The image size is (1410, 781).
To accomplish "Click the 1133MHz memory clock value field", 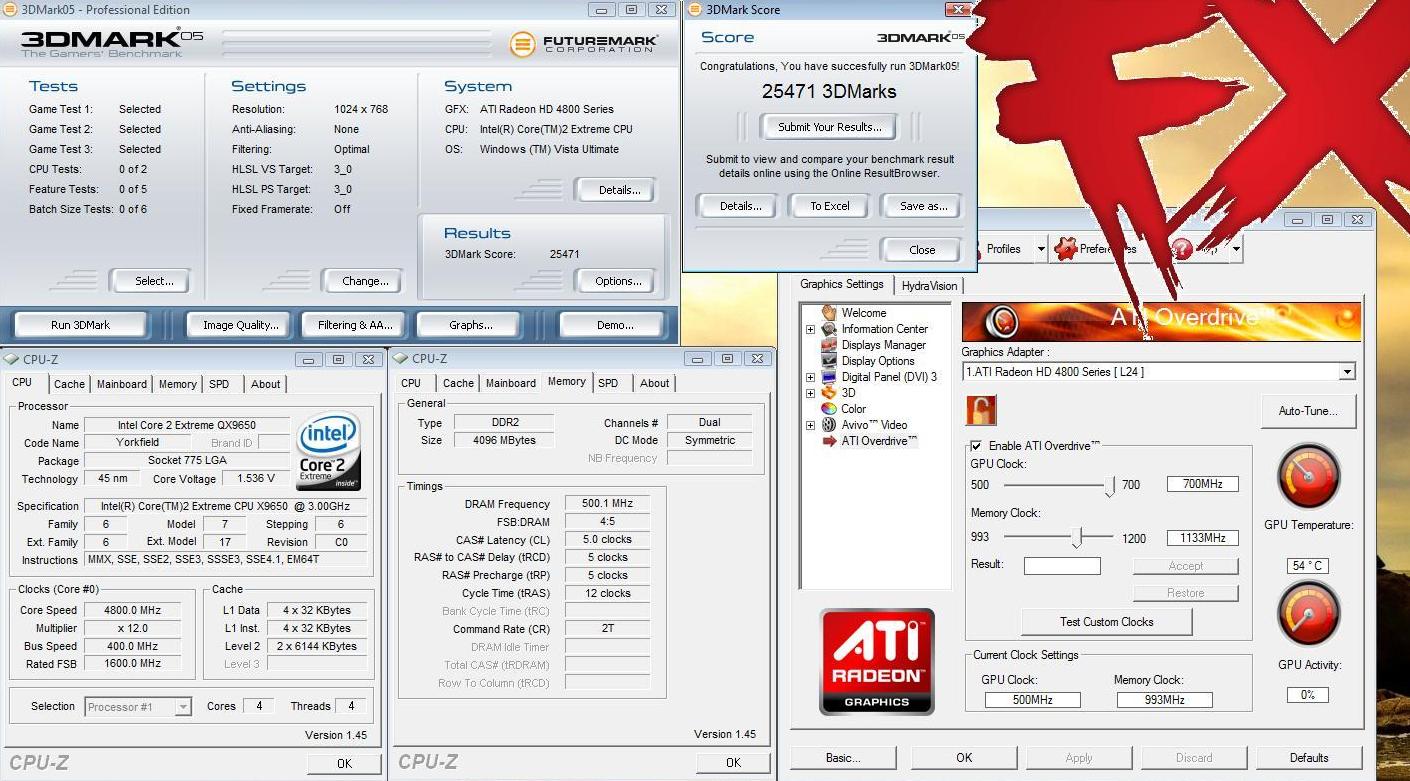I will (1203, 538).
